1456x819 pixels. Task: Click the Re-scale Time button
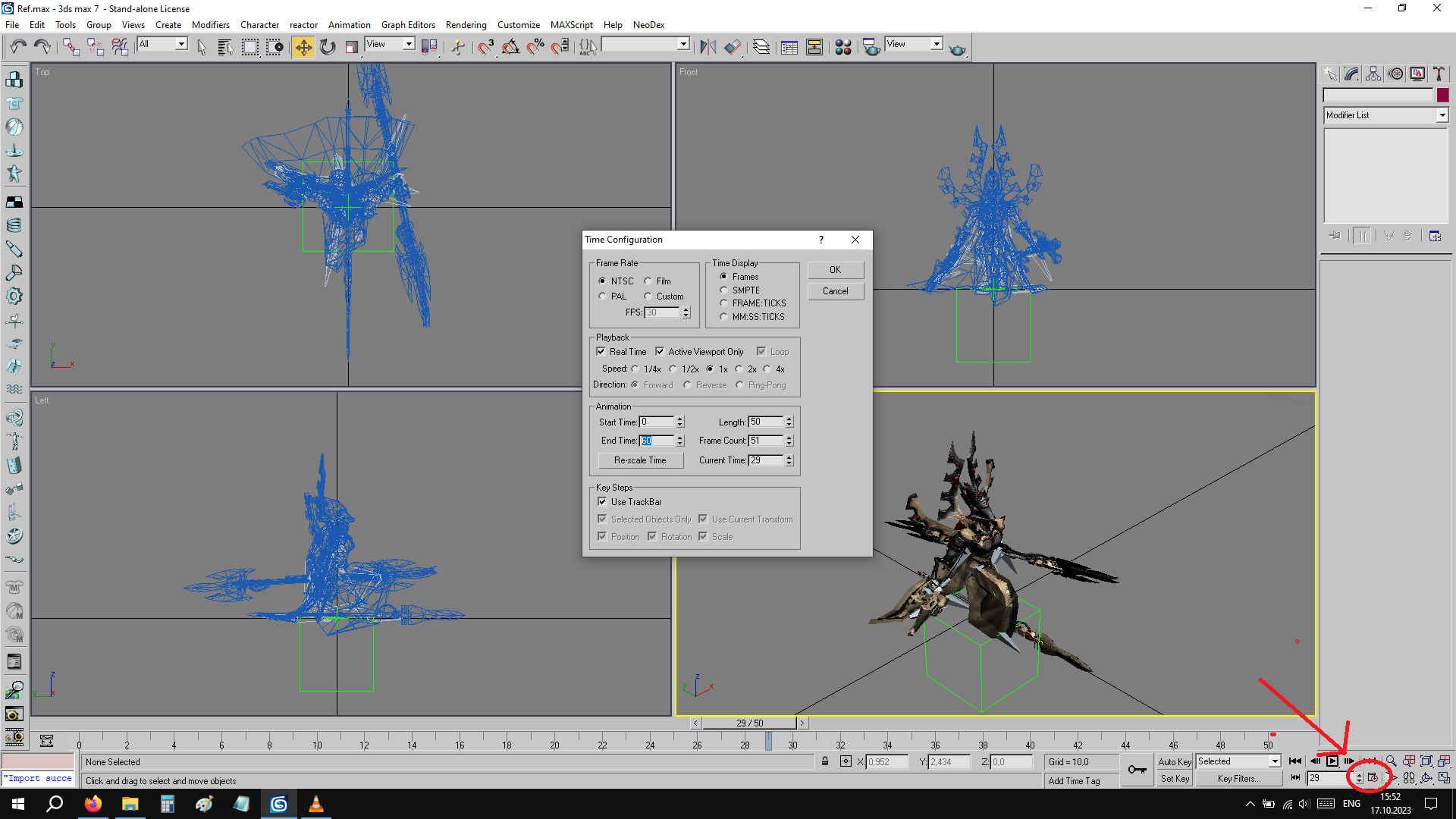click(x=639, y=460)
